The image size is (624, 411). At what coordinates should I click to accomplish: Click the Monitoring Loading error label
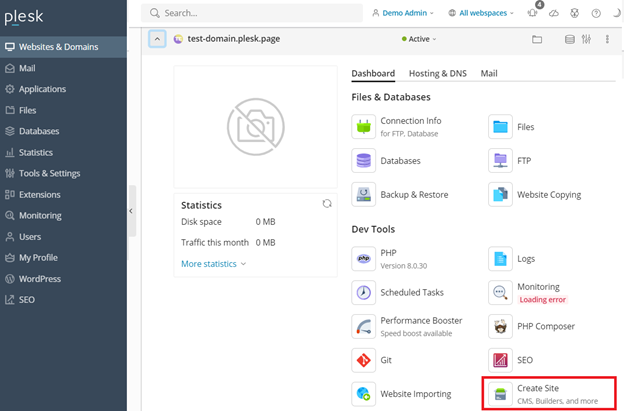pos(542,300)
